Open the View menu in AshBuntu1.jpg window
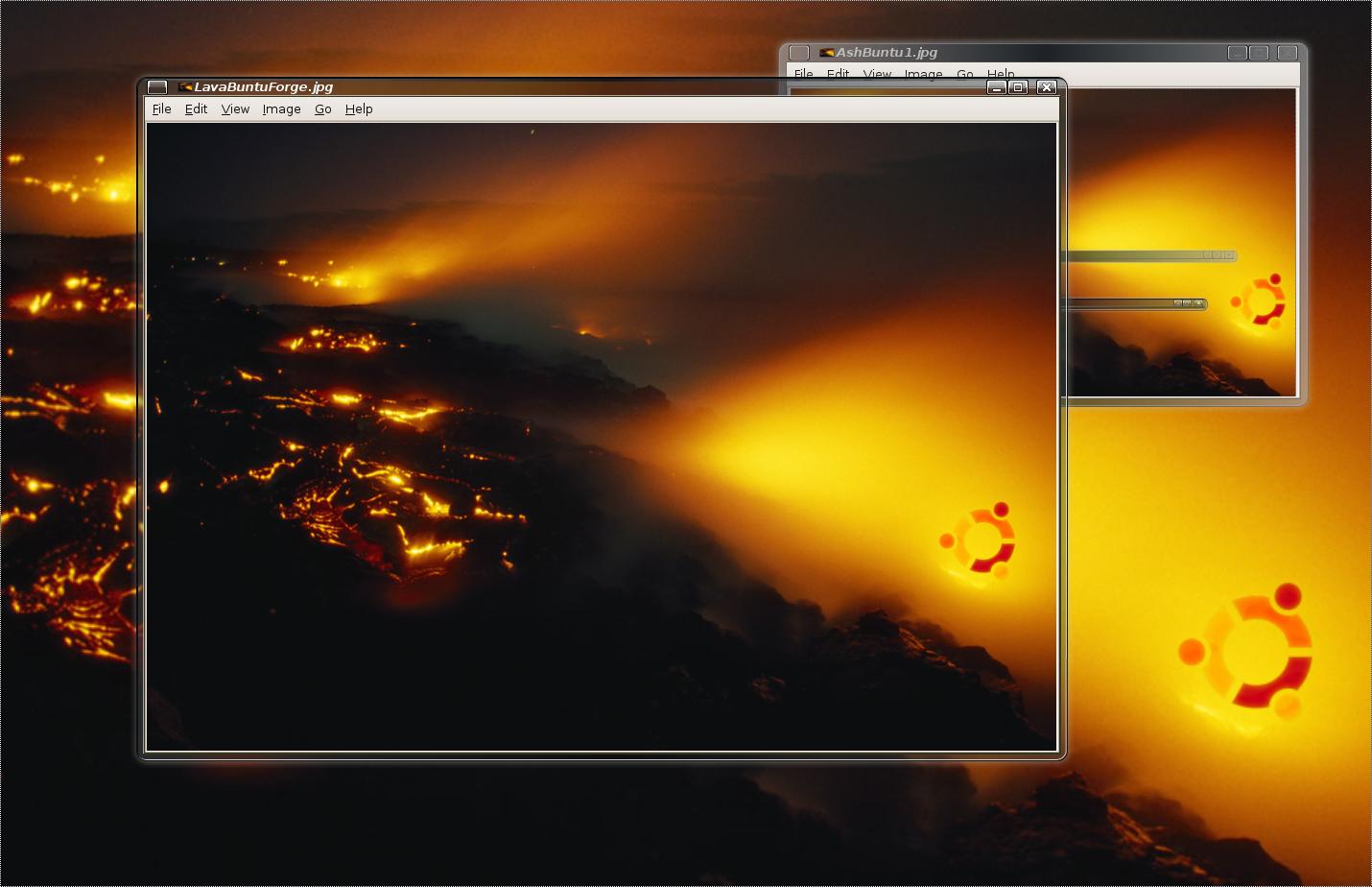 tap(877, 74)
